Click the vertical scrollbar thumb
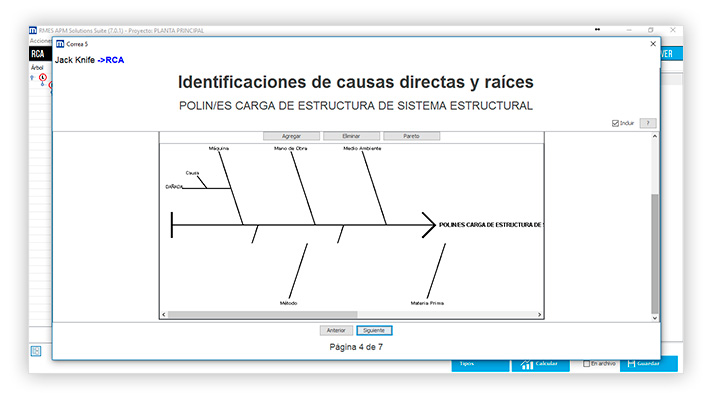This screenshot has width=716, height=399. click(x=655, y=253)
